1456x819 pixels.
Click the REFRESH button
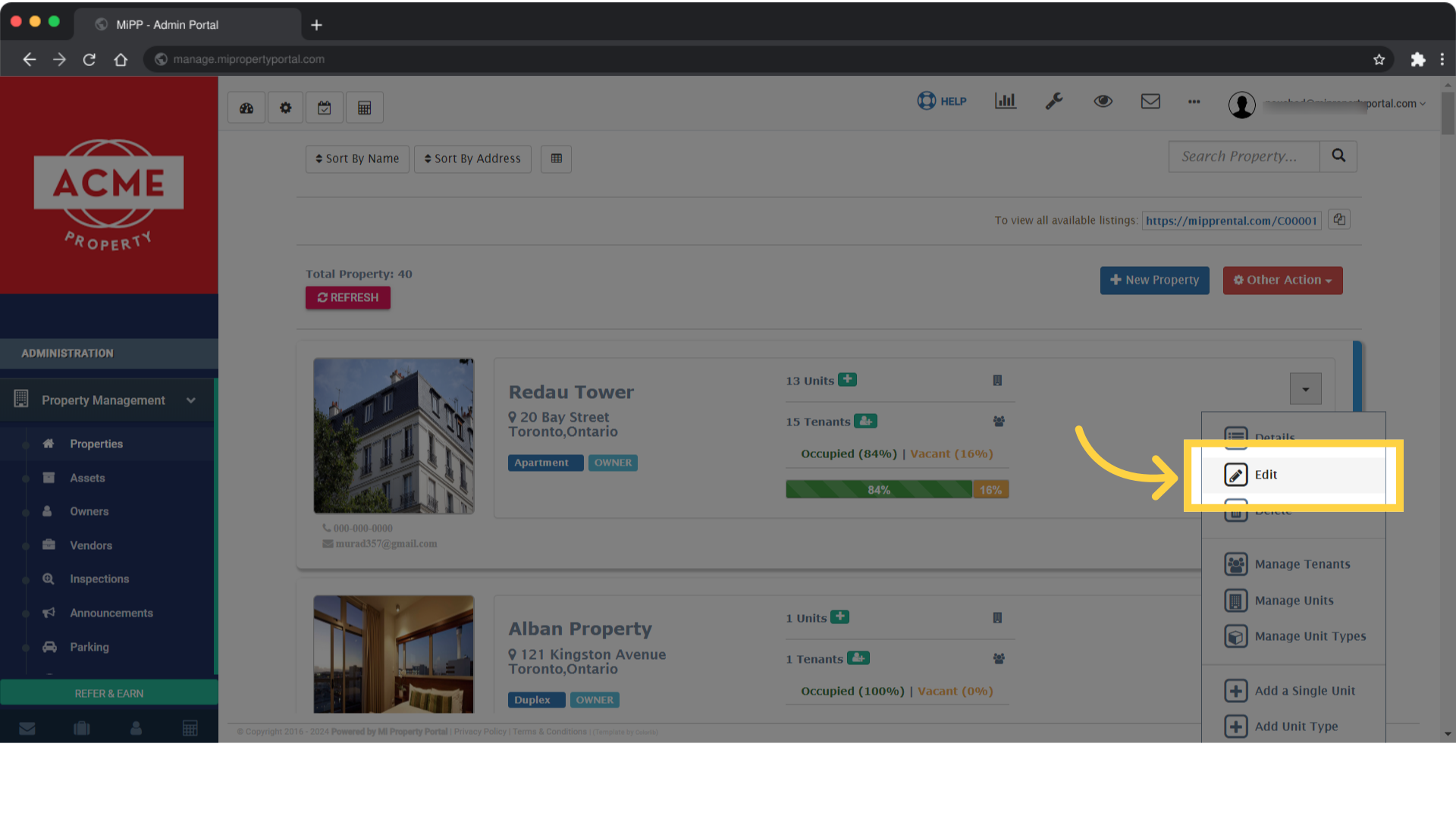348,297
